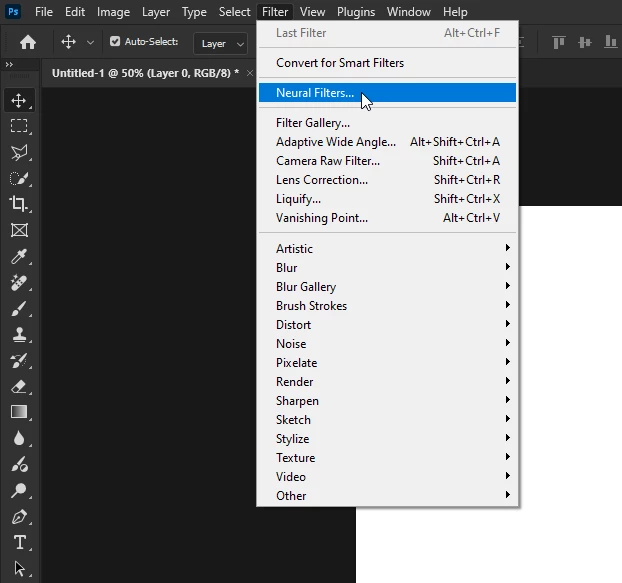Open the Select menu

pos(234,12)
